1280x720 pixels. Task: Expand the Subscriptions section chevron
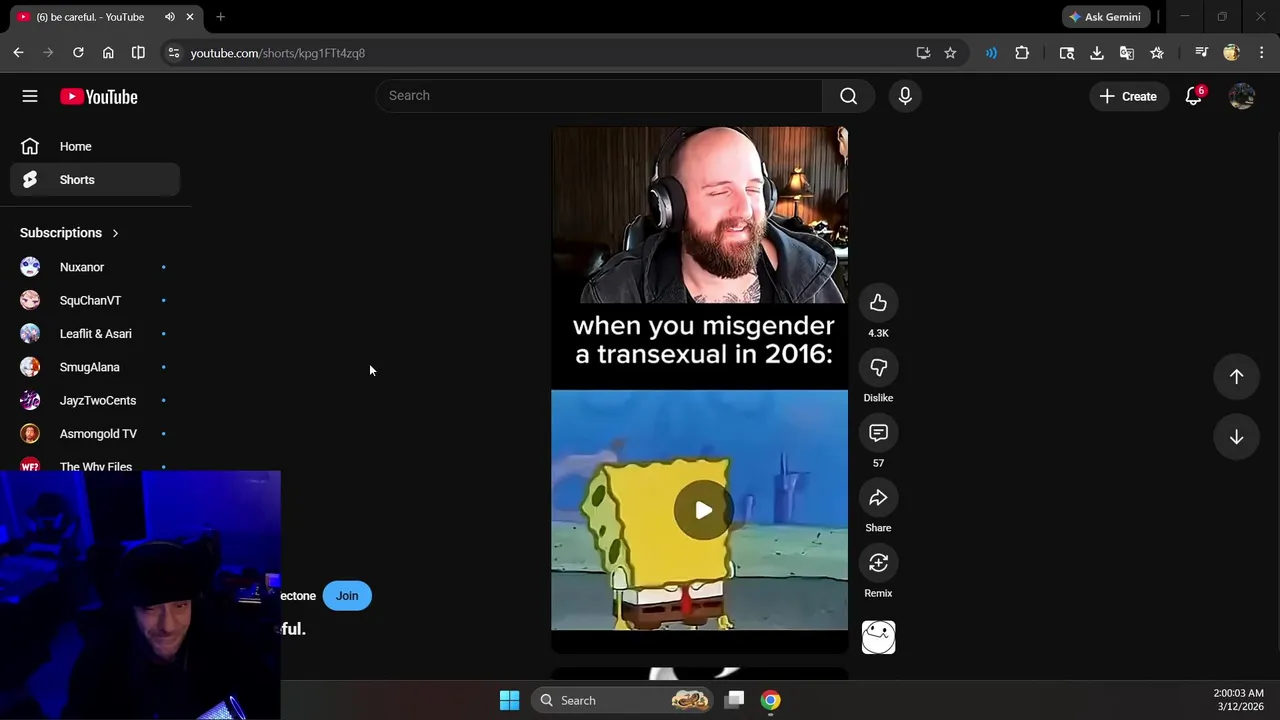(x=115, y=233)
